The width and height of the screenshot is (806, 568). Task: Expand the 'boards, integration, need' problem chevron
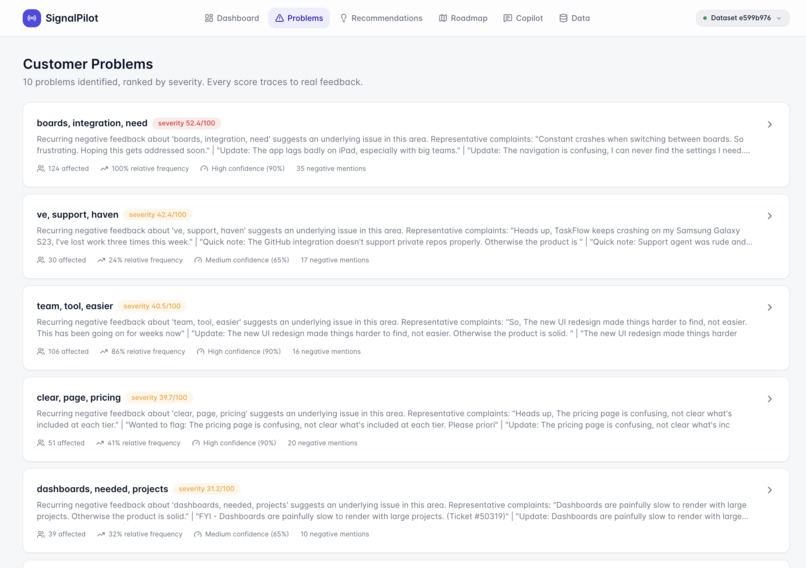(770, 124)
